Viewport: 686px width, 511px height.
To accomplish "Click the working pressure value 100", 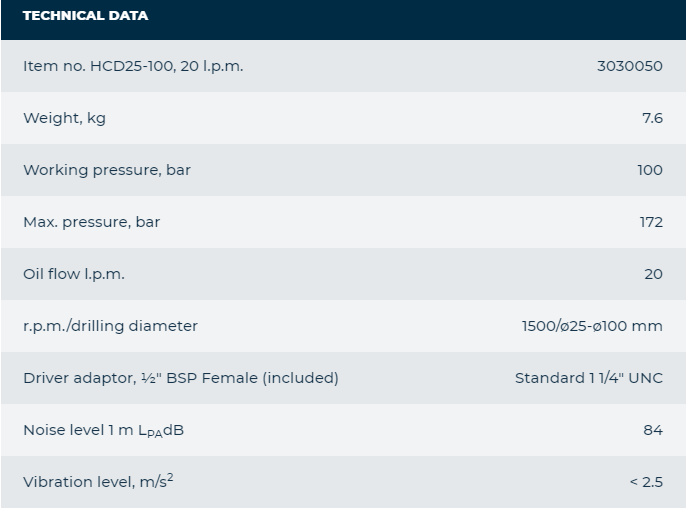I will coord(649,170).
